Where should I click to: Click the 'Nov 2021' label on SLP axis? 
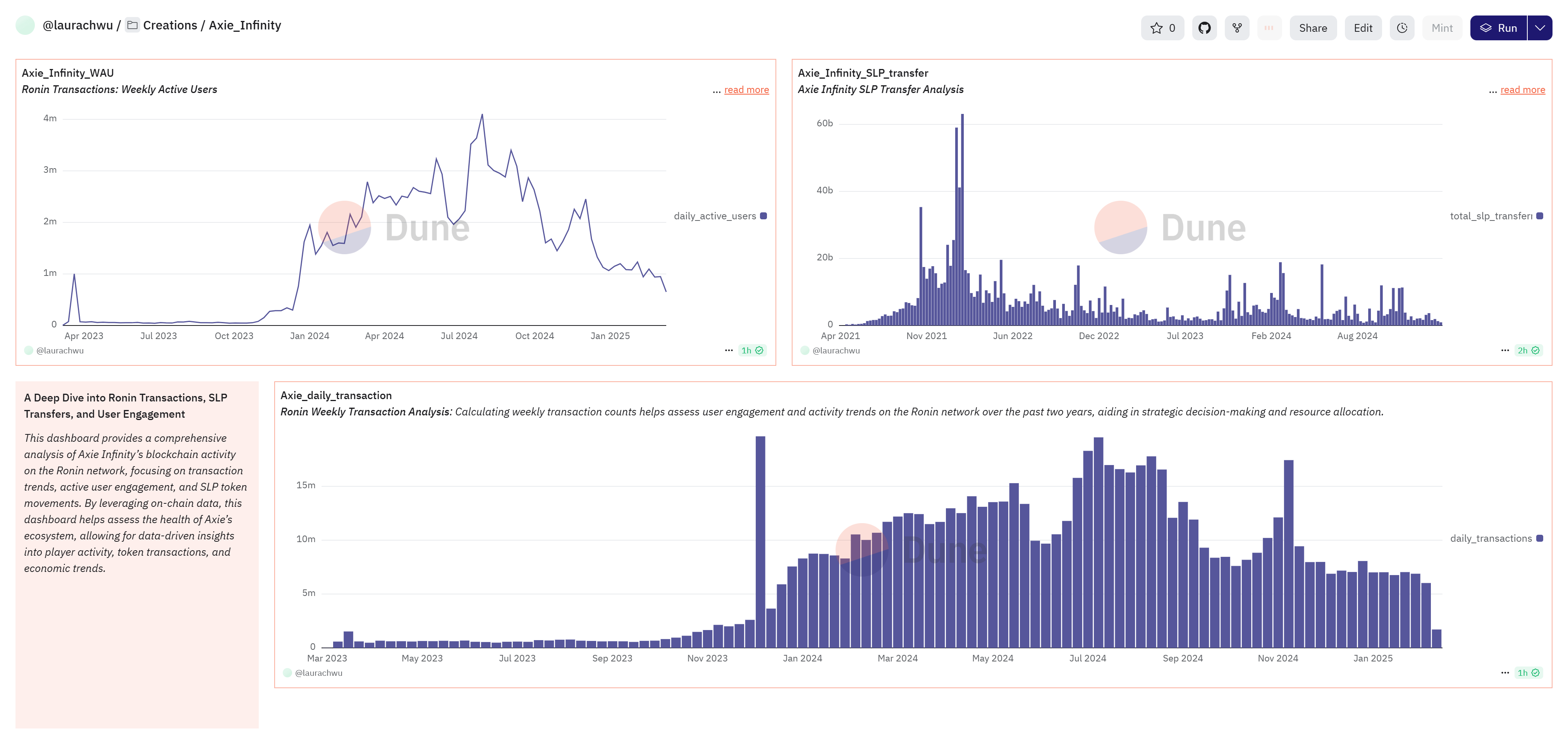coord(927,336)
